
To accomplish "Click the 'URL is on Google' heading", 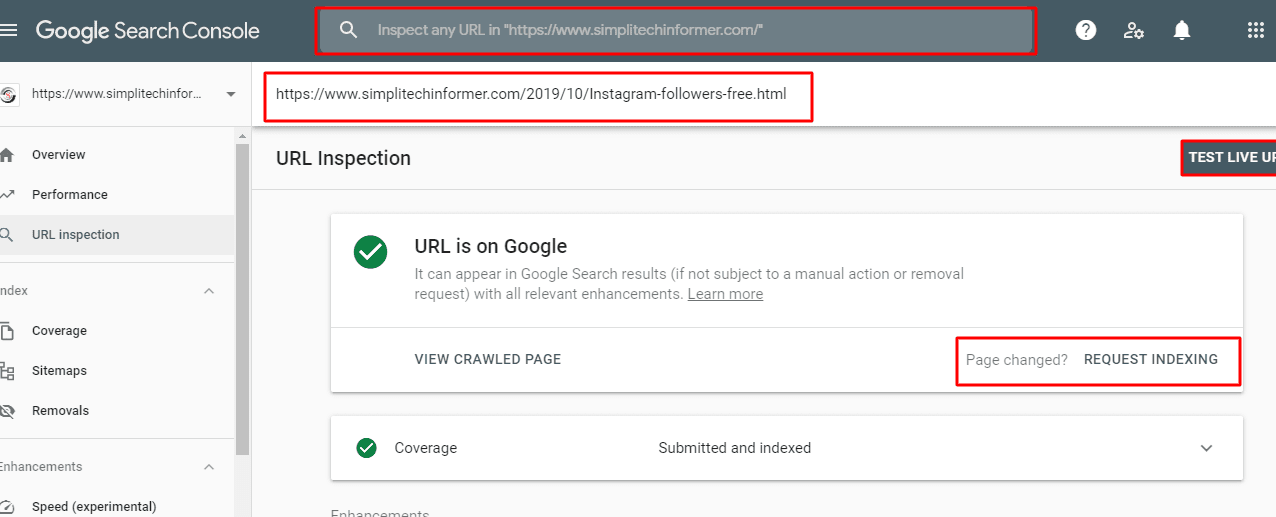I will click(491, 246).
